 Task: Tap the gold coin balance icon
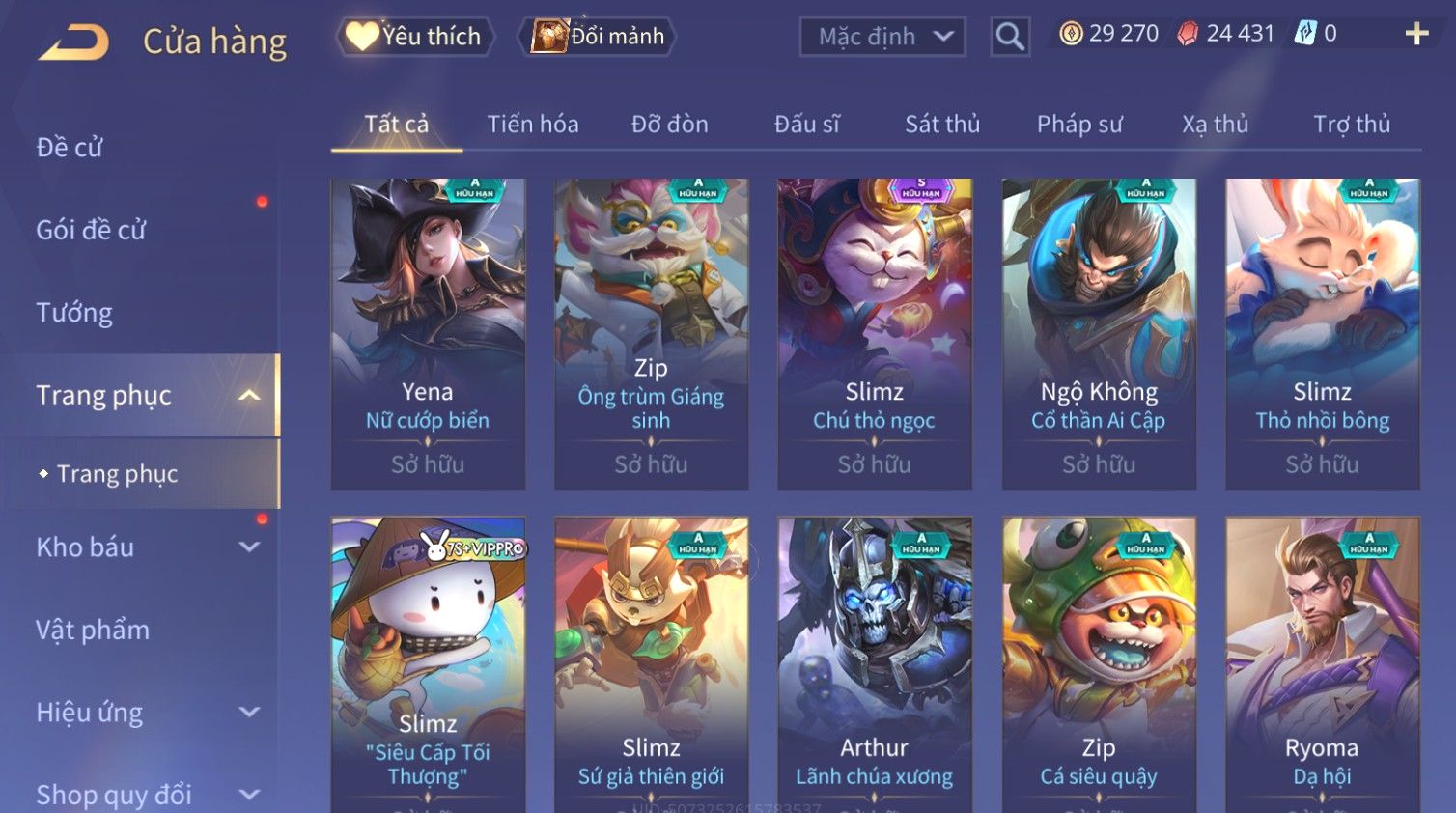pos(1071,34)
